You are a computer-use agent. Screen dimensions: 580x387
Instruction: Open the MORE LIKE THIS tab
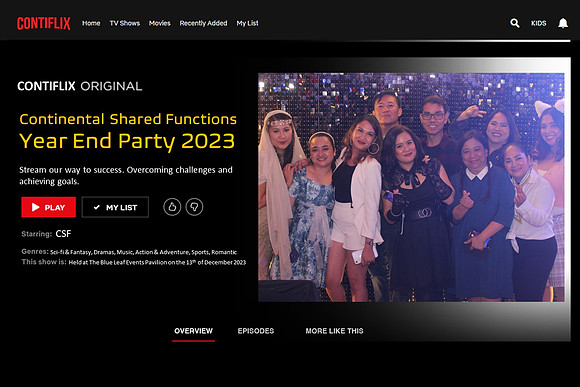(x=334, y=331)
